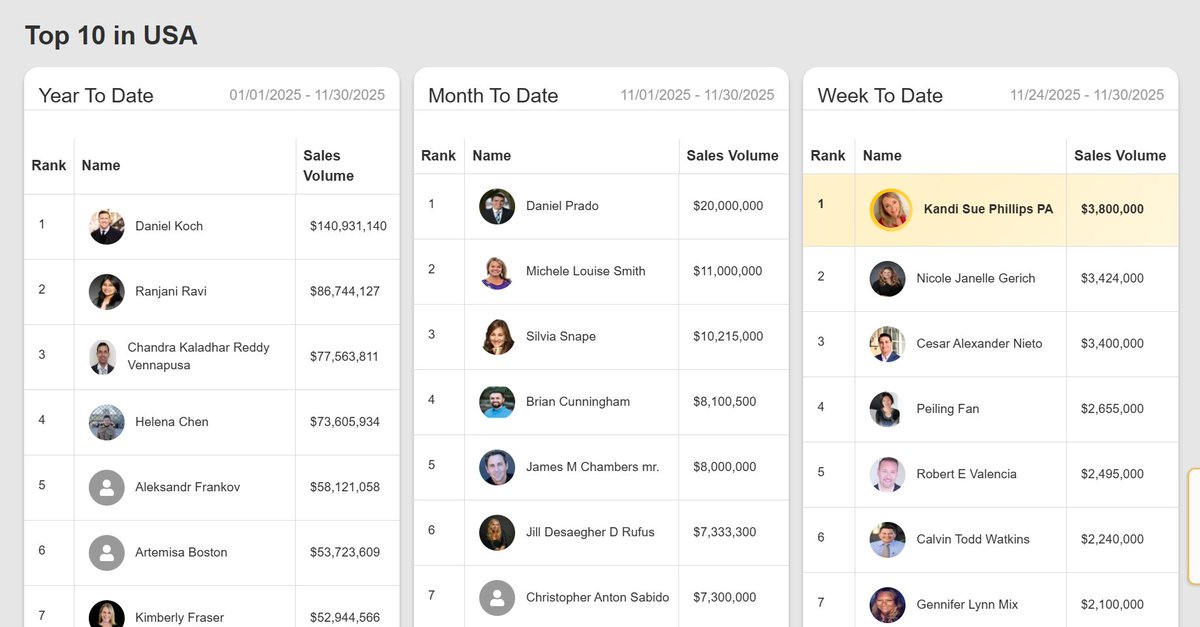
Task: Click the name Helena Chen
Action: [x=172, y=422]
